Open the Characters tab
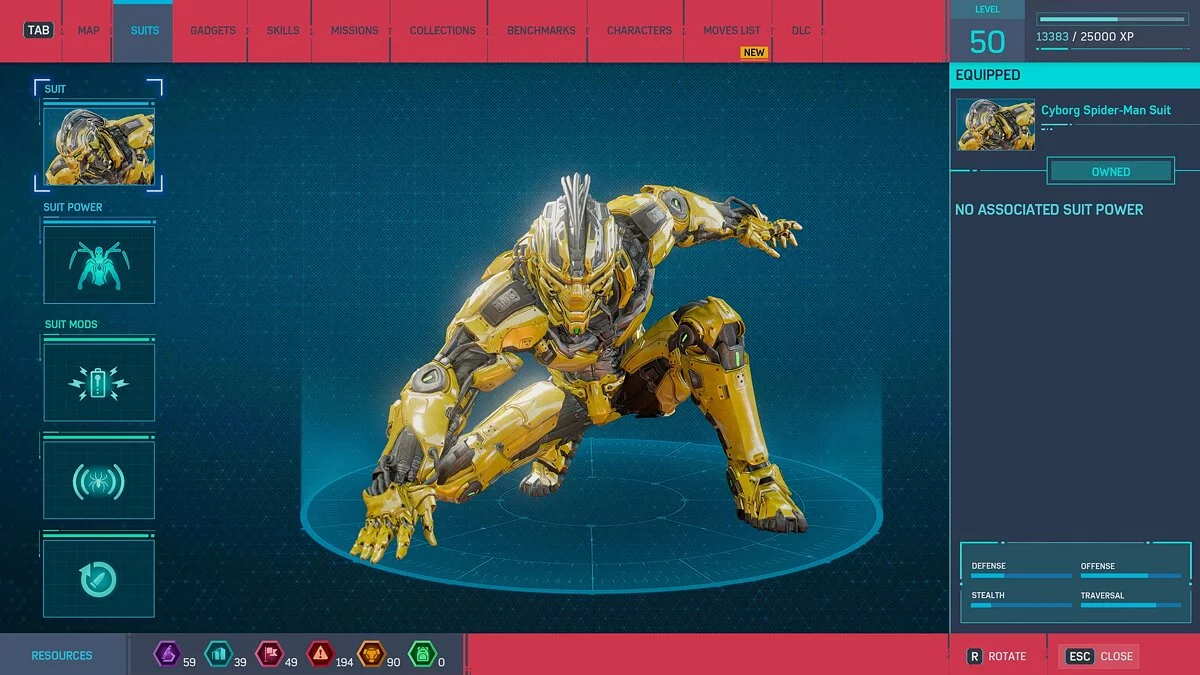Image resolution: width=1200 pixels, height=675 pixels. point(639,31)
